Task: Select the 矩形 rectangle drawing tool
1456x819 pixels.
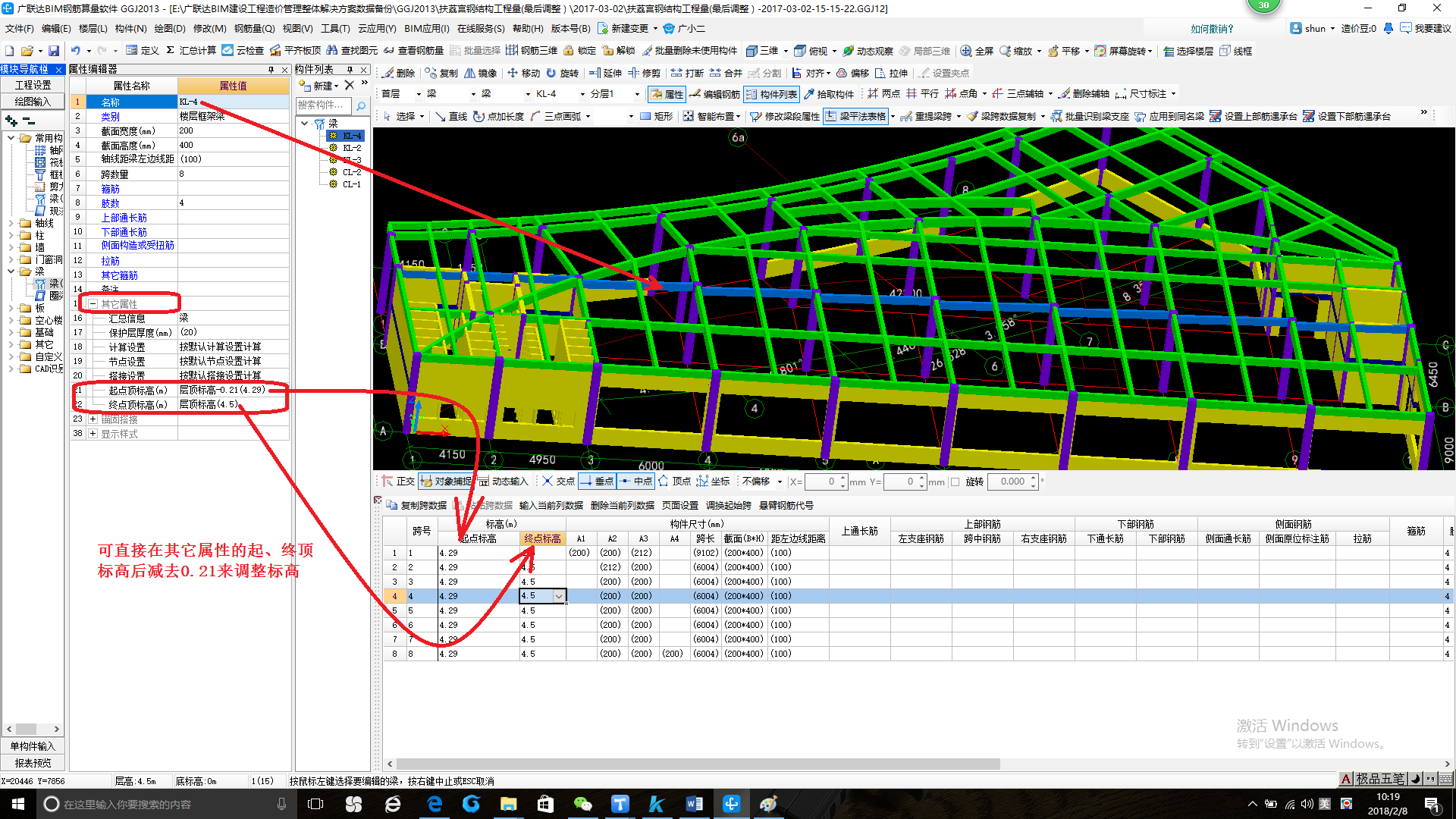Action: [656, 116]
